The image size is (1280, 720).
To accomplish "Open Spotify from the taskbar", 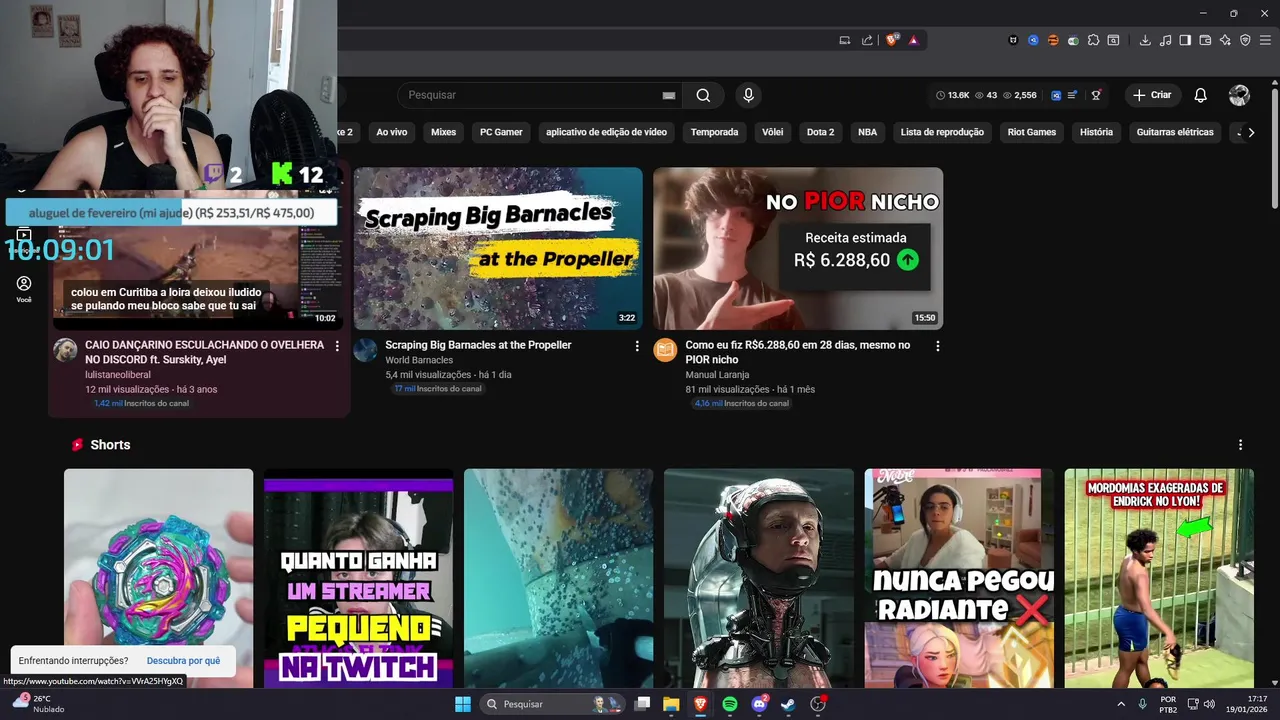I will pos(729,704).
